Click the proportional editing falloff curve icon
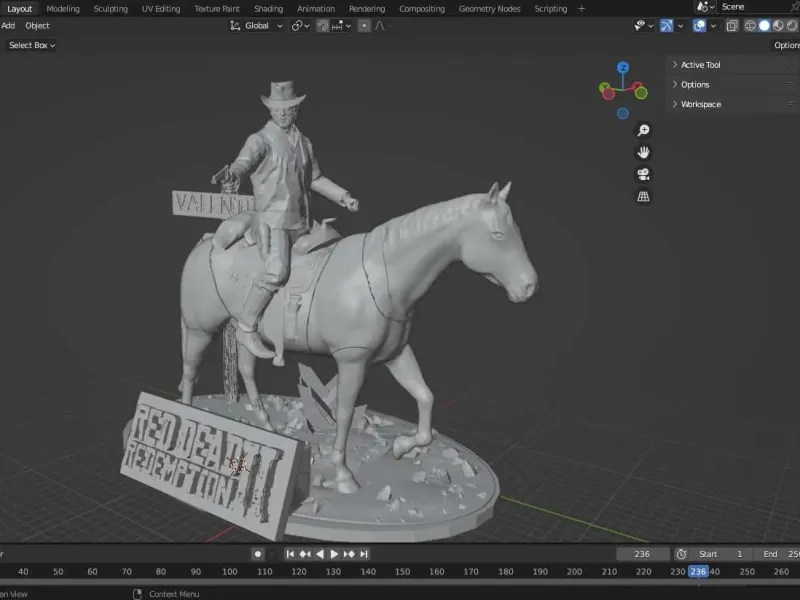Image resolution: width=800 pixels, height=600 pixels. pyautogui.click(x=380, y=26)
